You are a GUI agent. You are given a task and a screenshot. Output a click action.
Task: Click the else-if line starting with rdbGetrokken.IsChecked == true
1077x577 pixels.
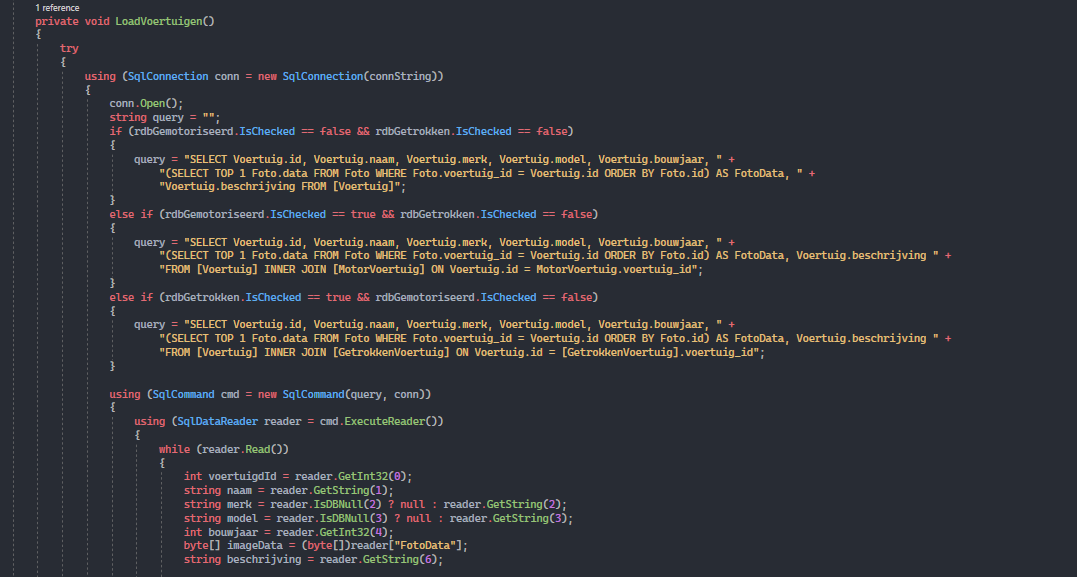(x=354, y=297)
